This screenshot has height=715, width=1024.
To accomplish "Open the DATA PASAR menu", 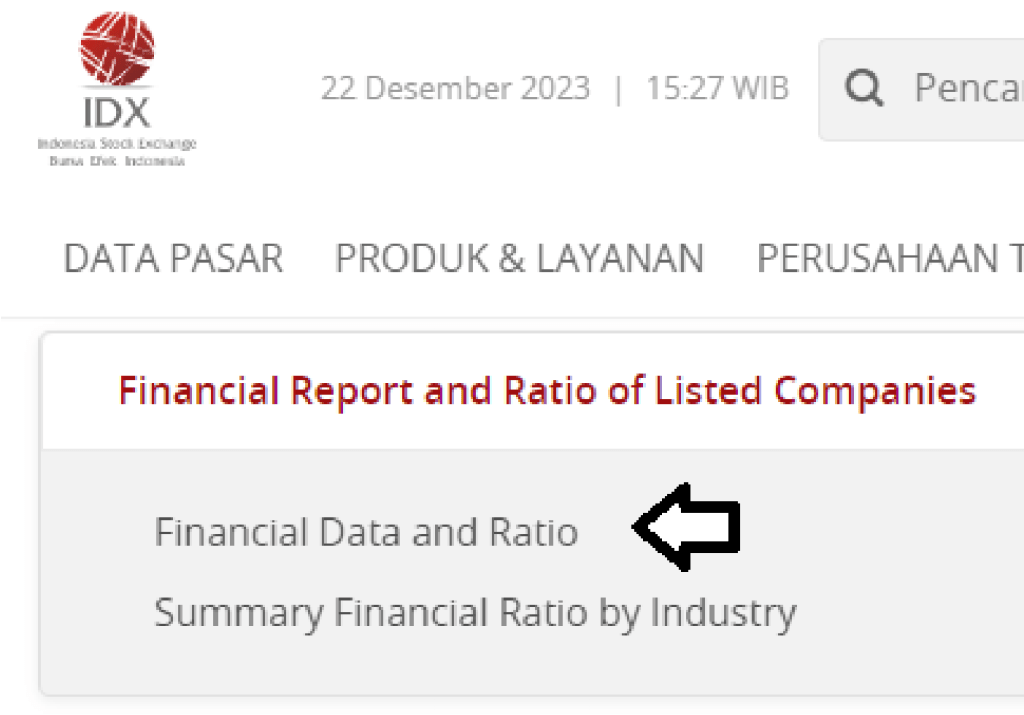I will [x=173, y=258].
